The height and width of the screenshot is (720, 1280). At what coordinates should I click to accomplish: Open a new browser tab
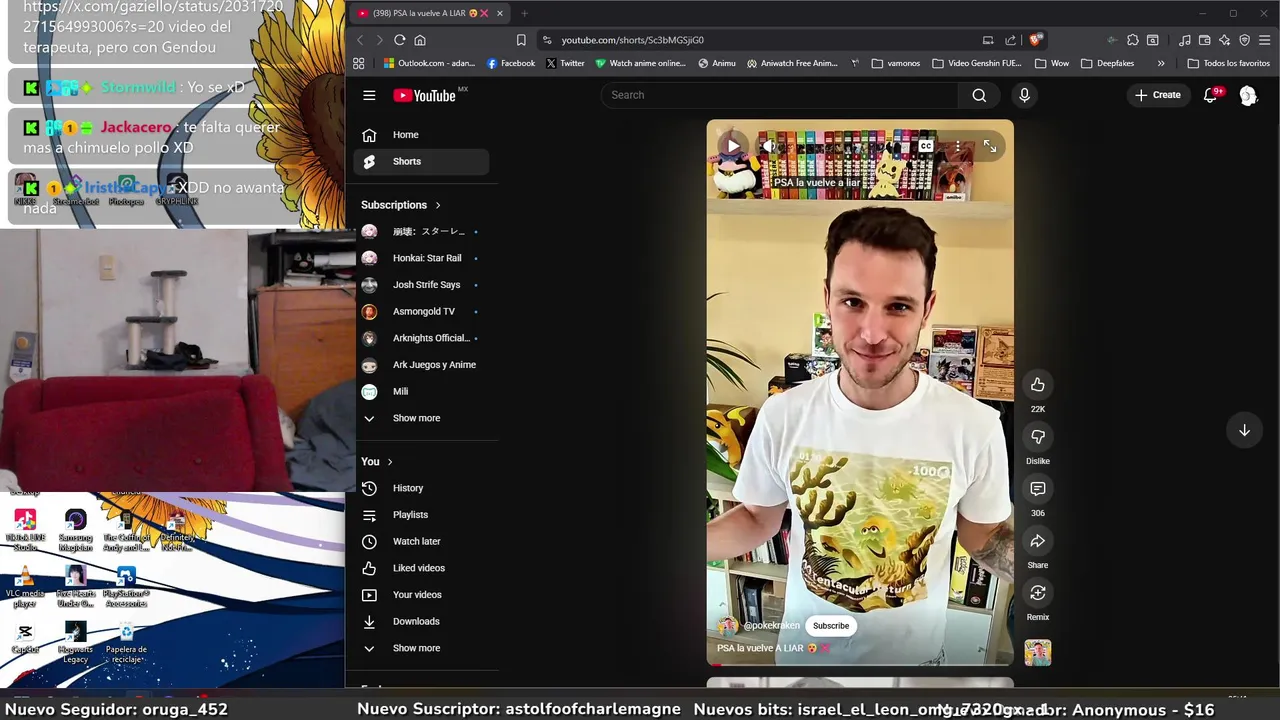click(x=524, y=13)
